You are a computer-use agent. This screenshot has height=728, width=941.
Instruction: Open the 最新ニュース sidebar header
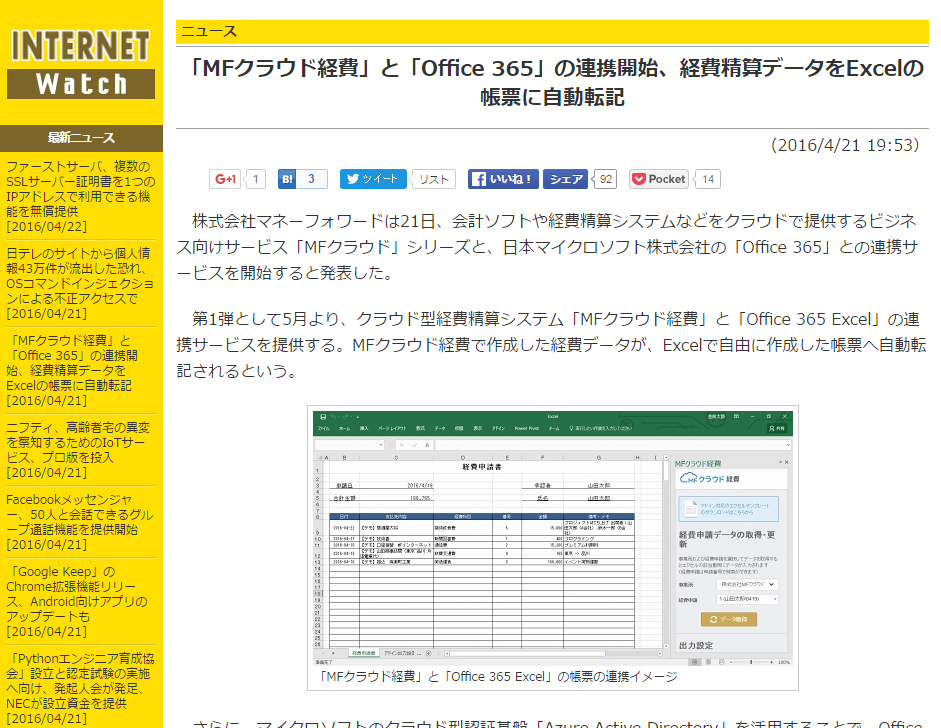[x=81, y=138]
